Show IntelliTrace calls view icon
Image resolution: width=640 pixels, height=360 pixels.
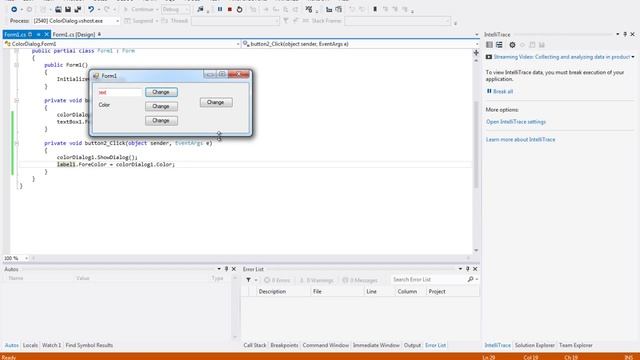499,45
